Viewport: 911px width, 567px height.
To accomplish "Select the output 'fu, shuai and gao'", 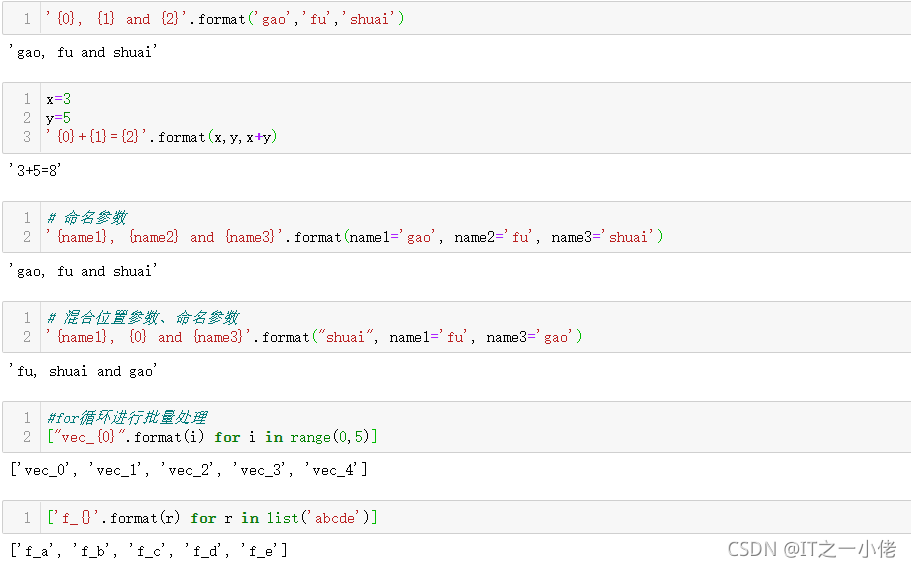I will pos(83,371).
